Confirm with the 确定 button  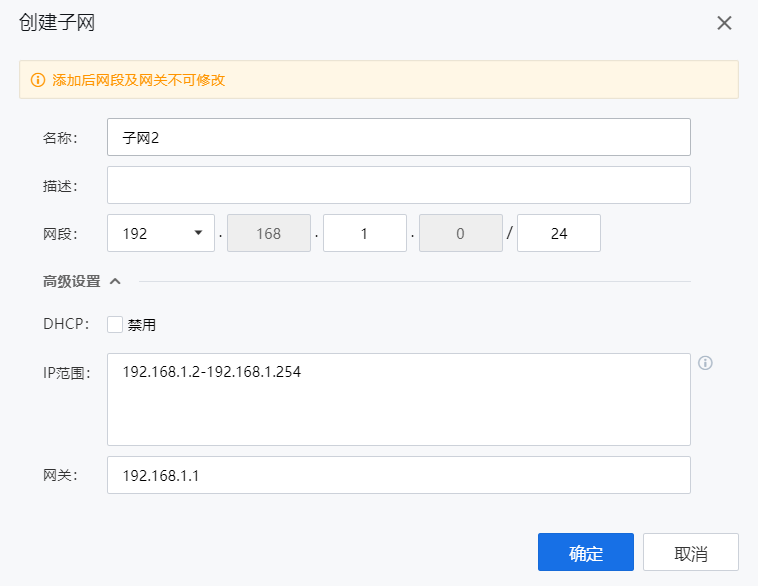click(586, 552)
